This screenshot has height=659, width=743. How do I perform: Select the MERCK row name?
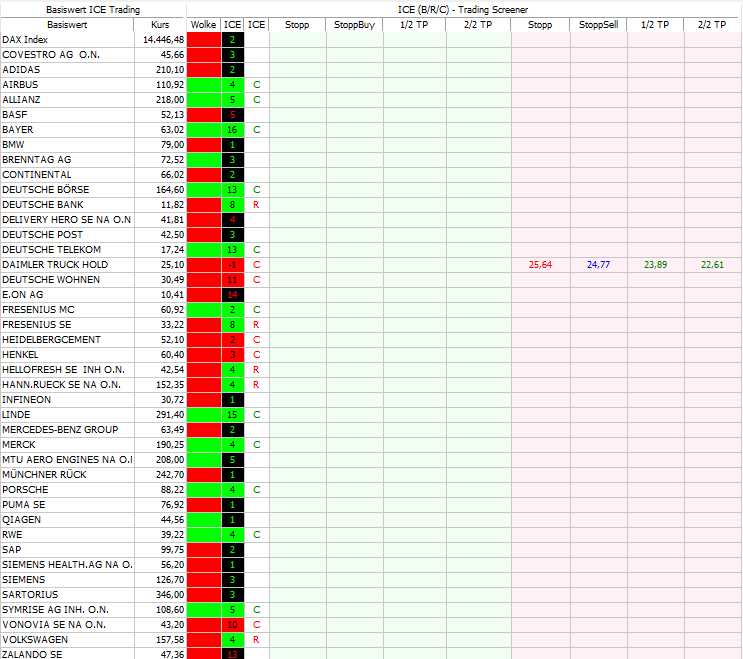click(18, 445)
